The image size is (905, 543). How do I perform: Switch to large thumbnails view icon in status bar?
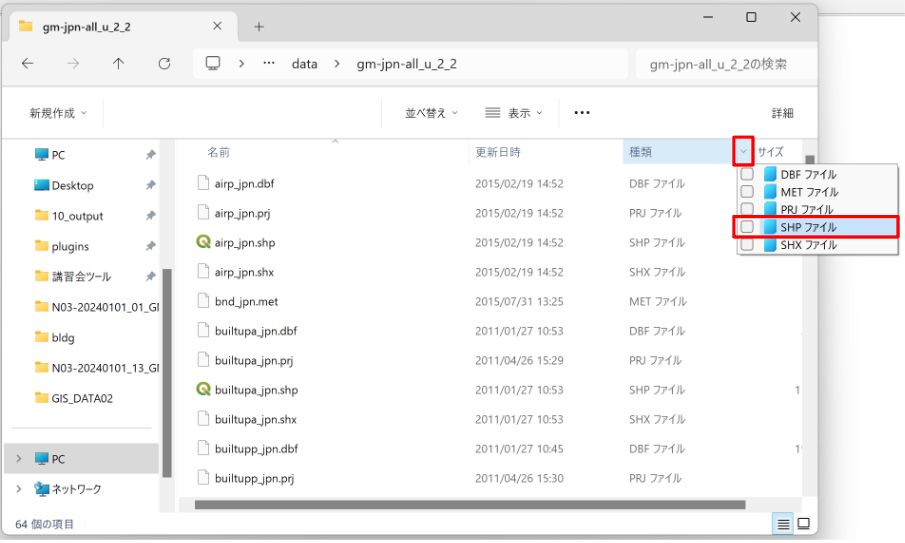803,524
